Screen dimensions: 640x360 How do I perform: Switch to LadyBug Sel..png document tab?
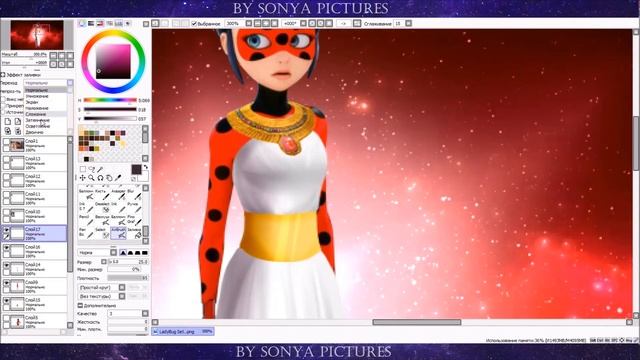tap(183, 331)
